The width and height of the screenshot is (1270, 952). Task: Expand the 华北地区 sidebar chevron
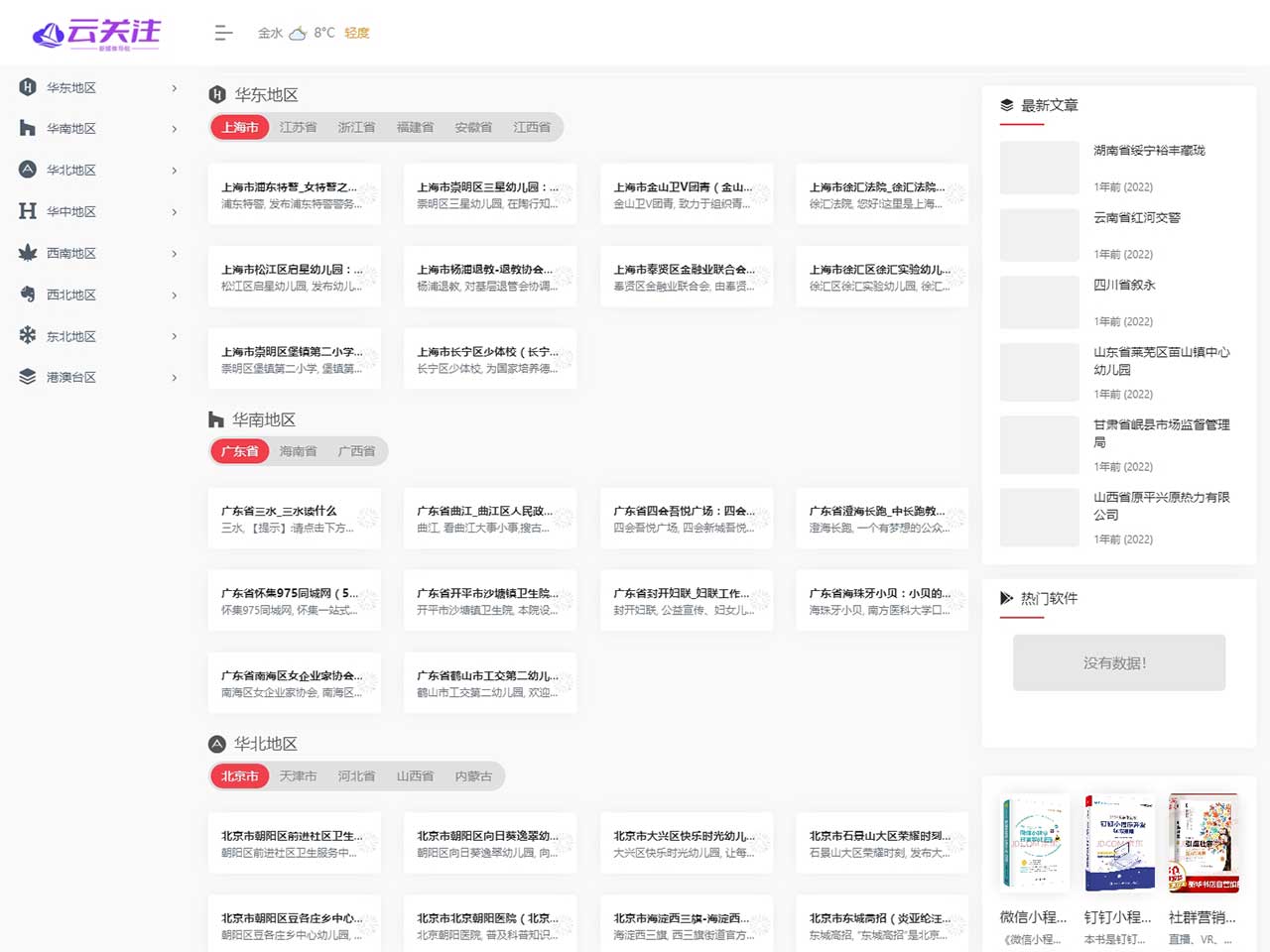coord(174,170)
